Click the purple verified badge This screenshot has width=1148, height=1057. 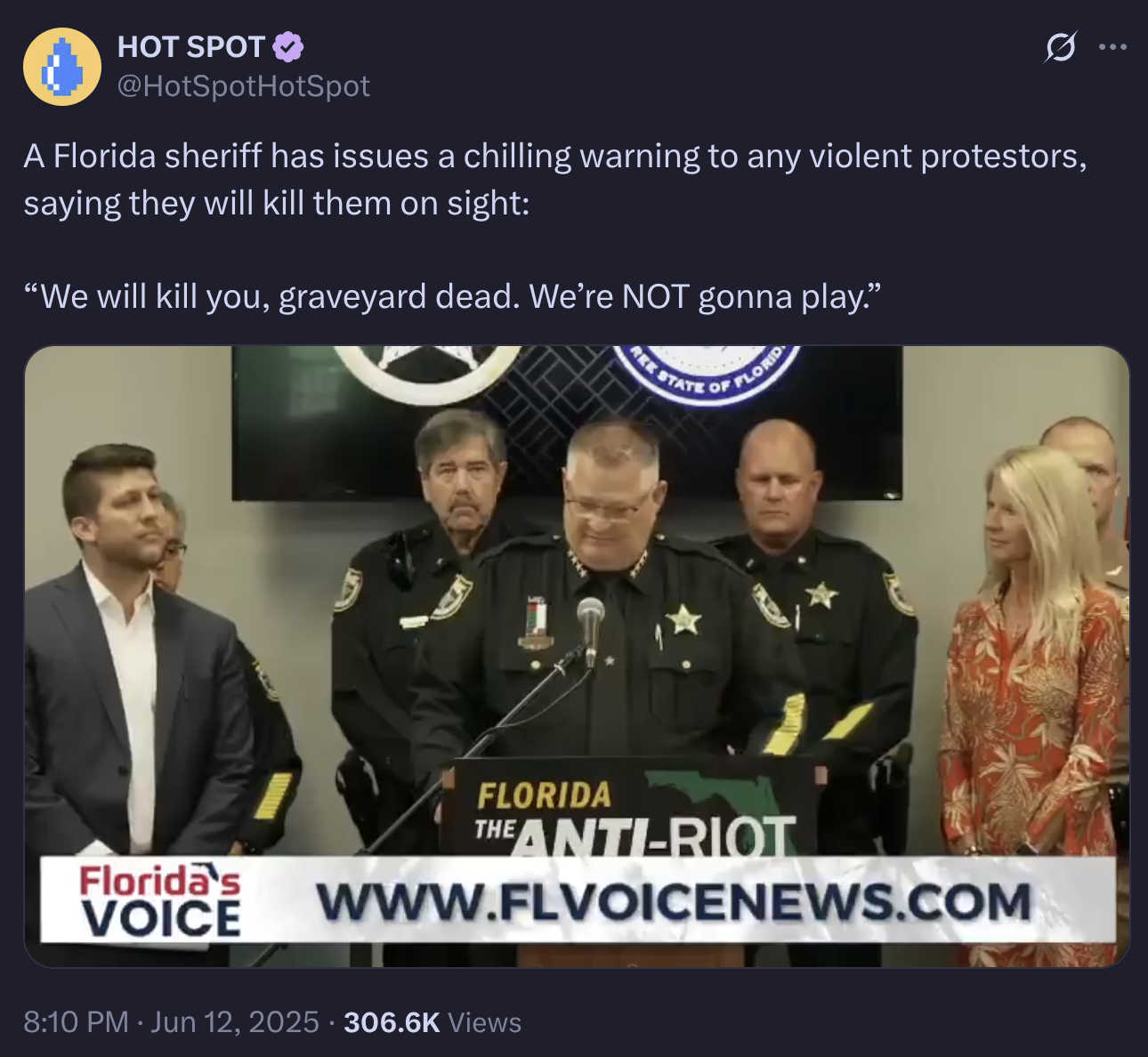pos(287,46)
